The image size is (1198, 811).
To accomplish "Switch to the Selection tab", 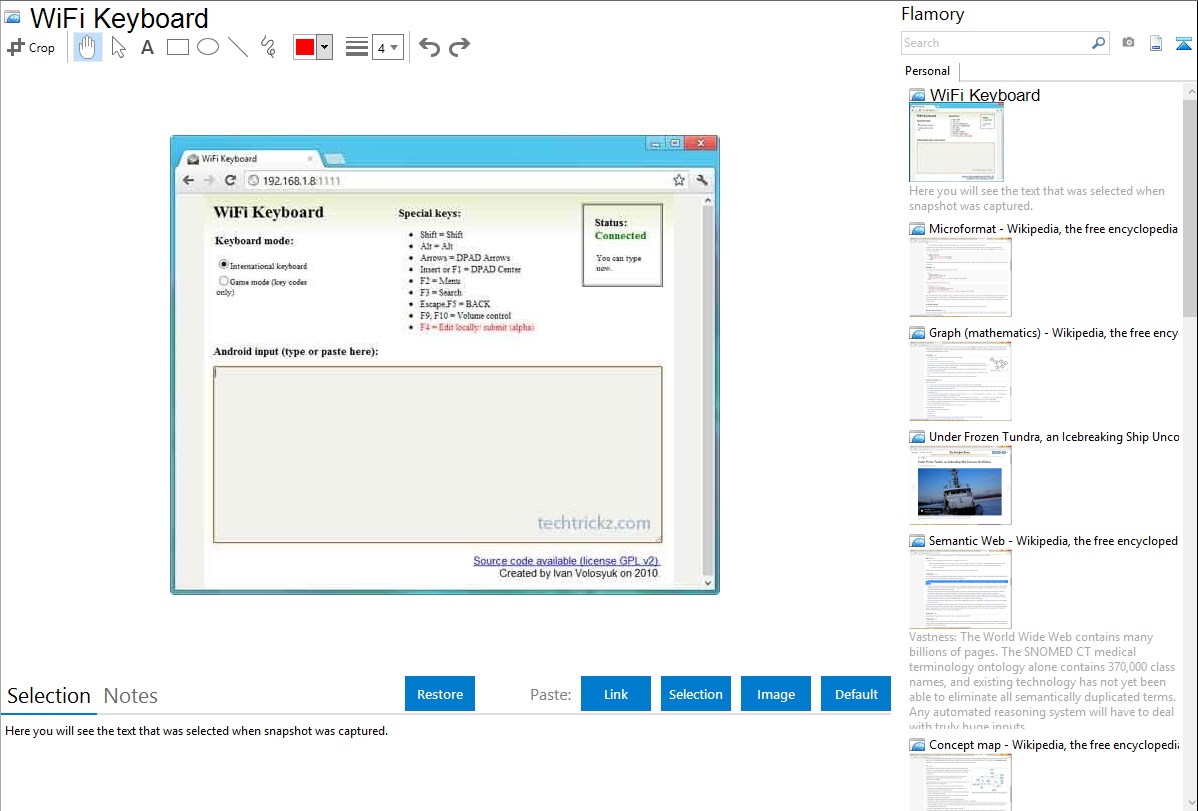I will point(49,696).
